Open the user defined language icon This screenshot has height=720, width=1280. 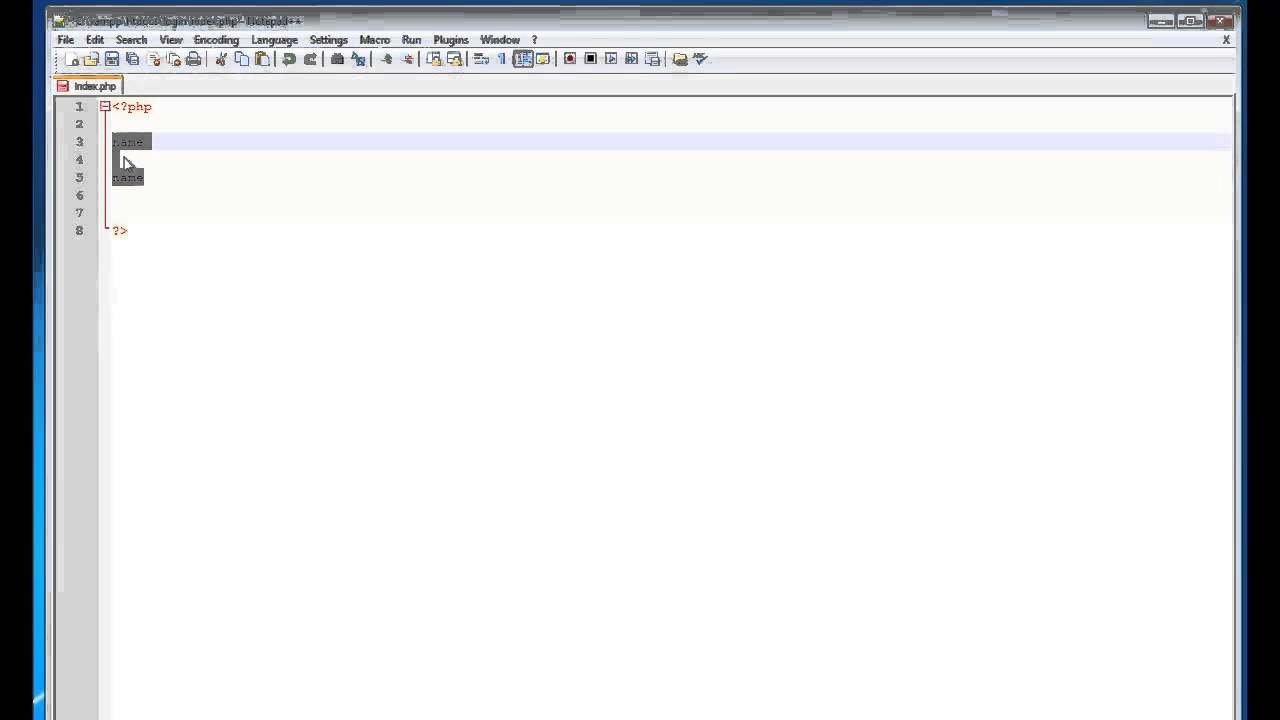pyautogui.click(x=543, y=59)
